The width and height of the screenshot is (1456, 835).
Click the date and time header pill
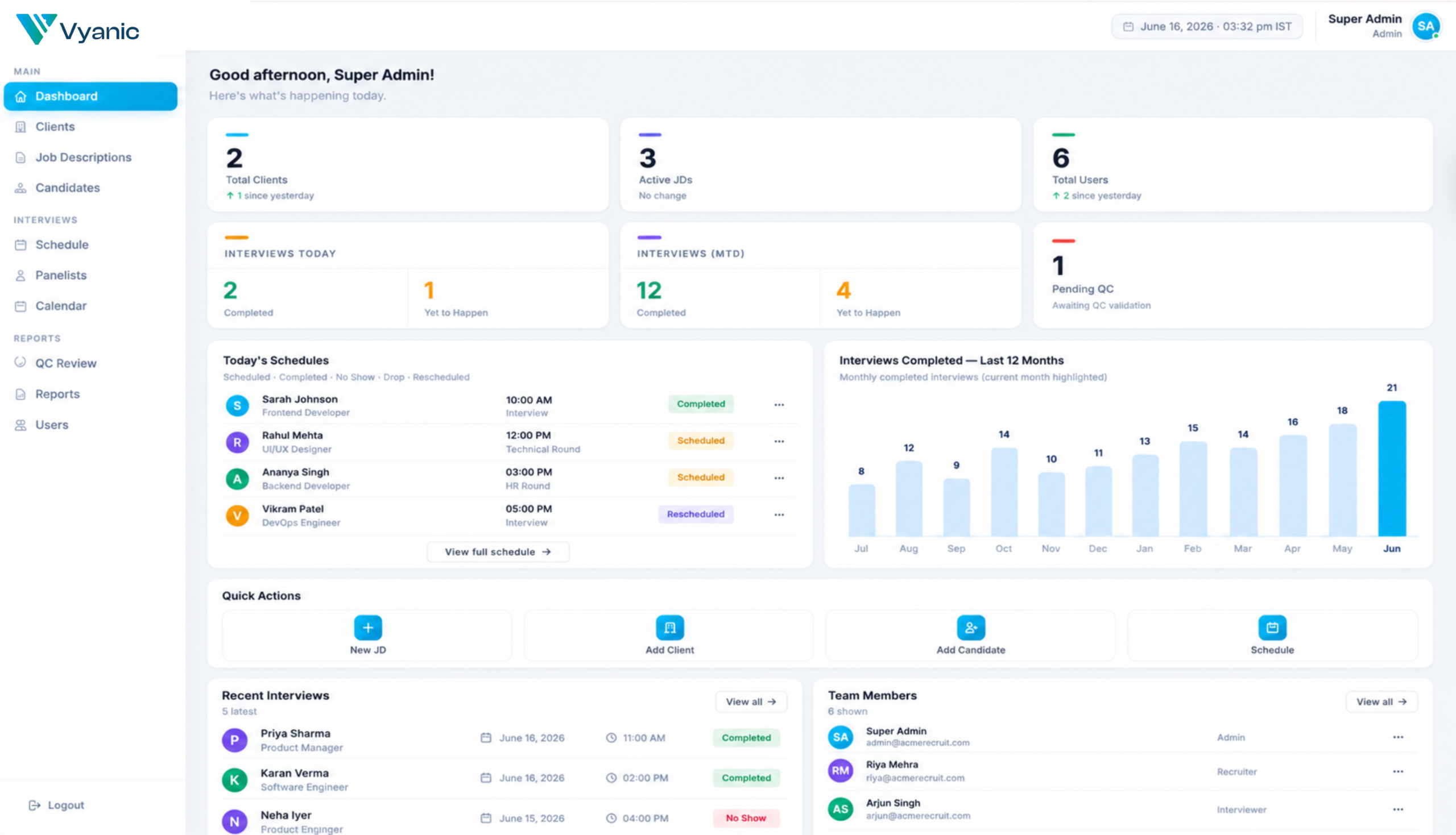point(1207,26)
